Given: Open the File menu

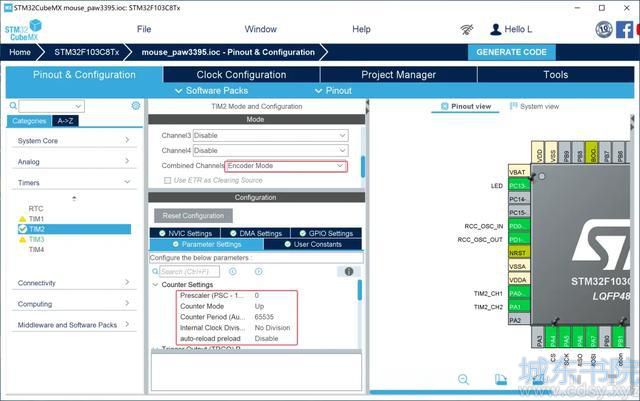Looking at the screenshot, I should (x=144, y=29).
